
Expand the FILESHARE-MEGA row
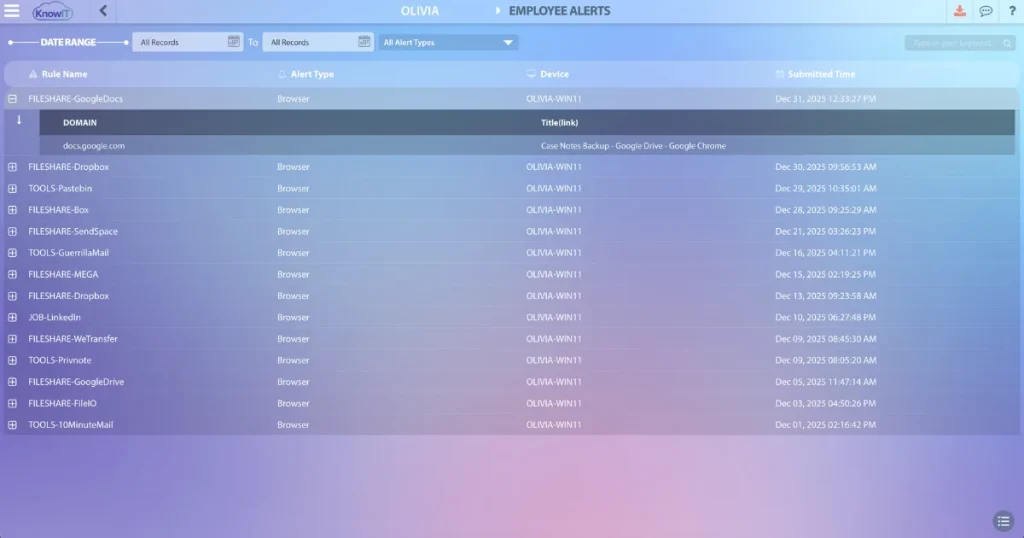[x=12, y=274]
